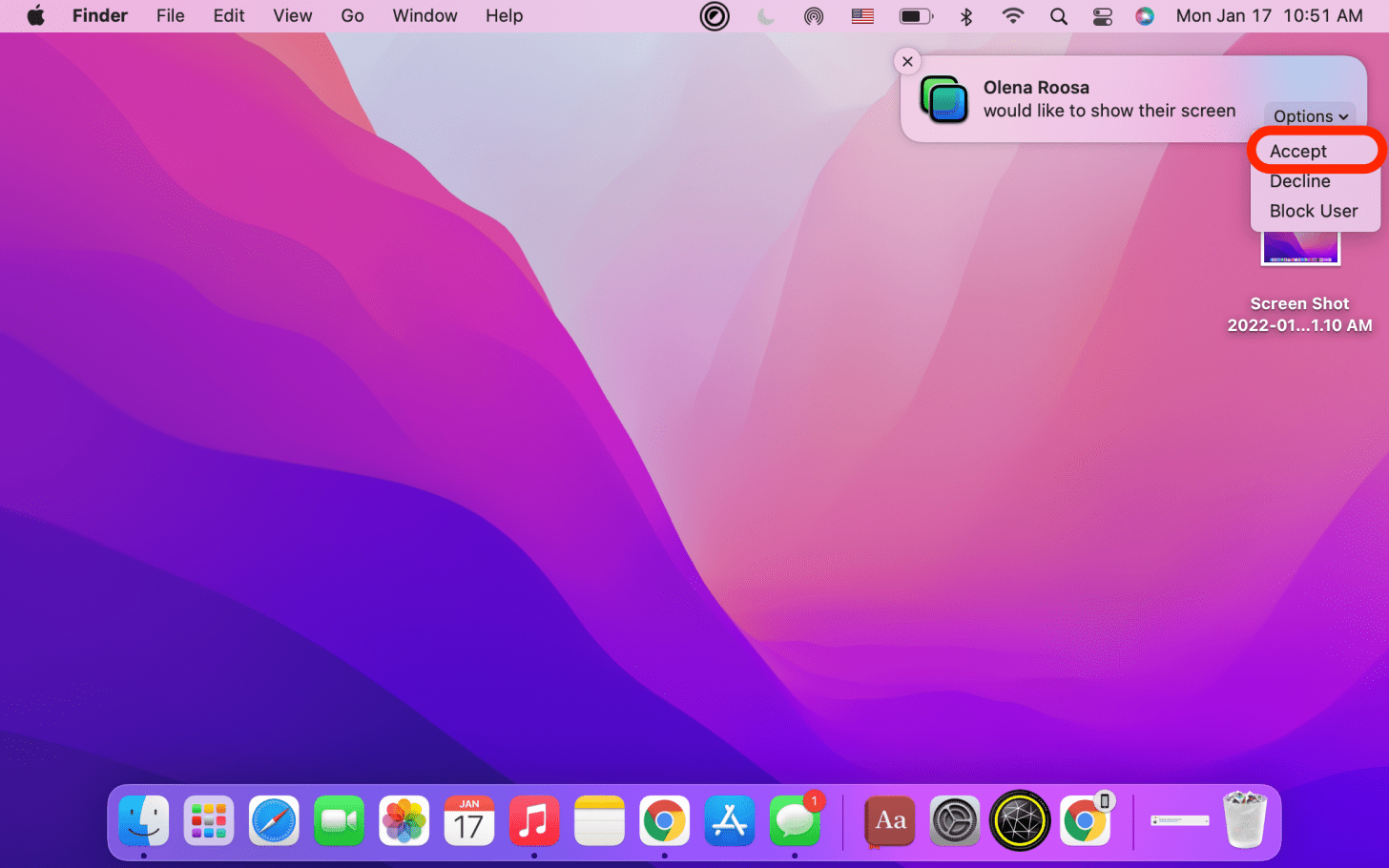
Task: Decline the screen sharing request
Action: coord(1299,181)
